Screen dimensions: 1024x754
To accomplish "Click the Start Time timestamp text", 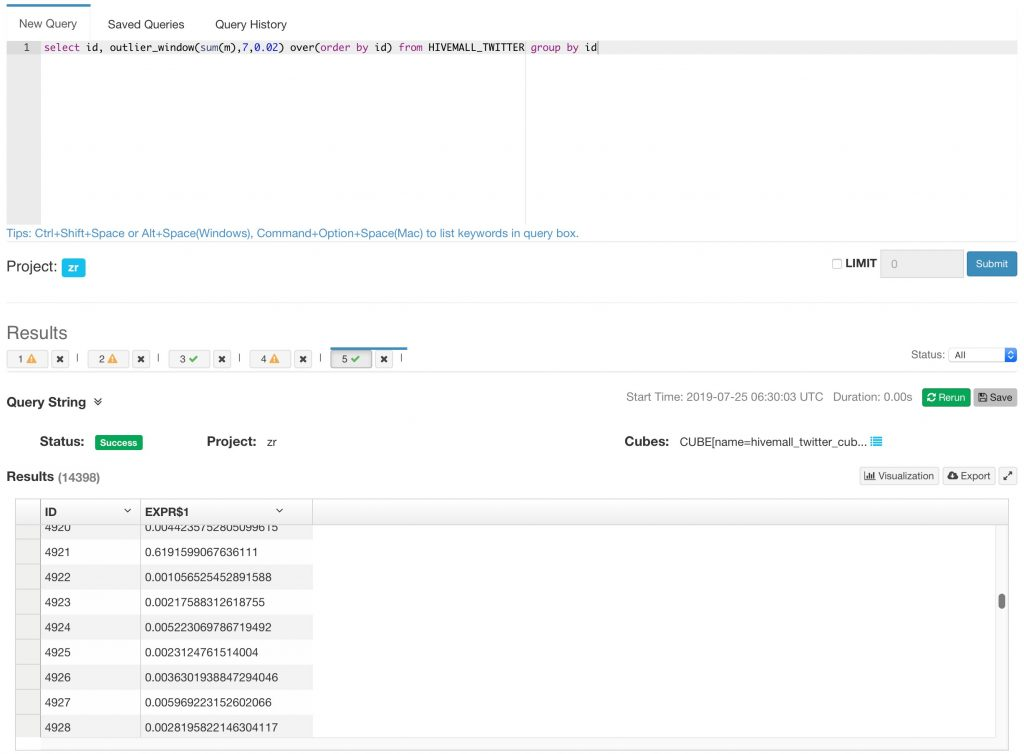I will (724, 397).
